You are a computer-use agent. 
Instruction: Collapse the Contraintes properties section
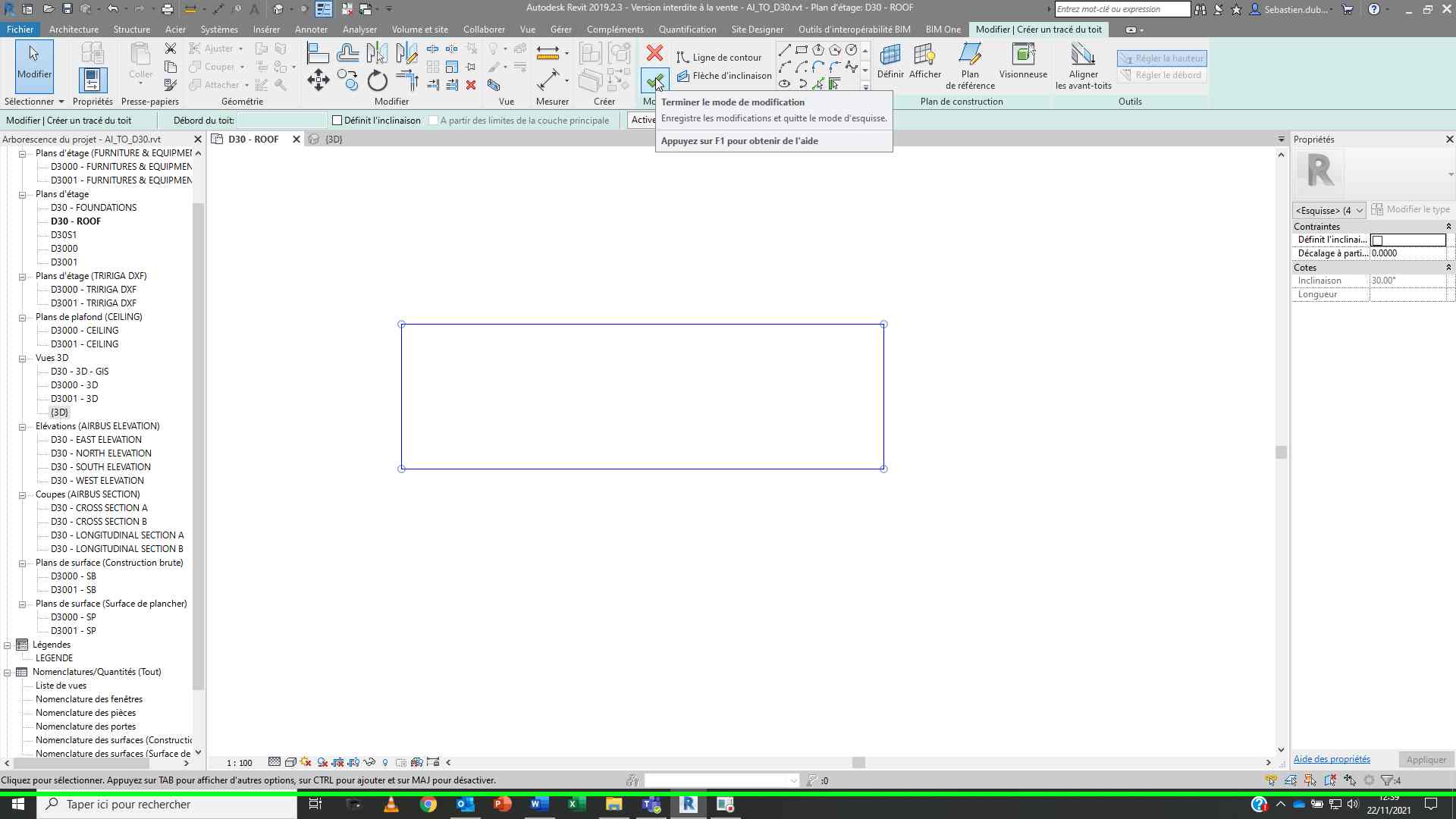tap(1448, 227)
